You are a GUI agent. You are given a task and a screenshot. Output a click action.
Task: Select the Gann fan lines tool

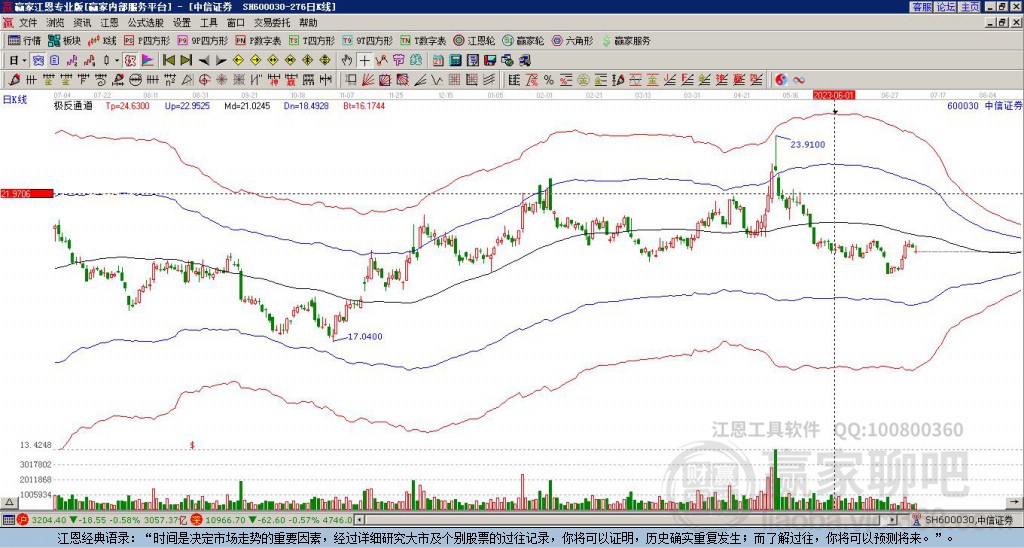368,80
